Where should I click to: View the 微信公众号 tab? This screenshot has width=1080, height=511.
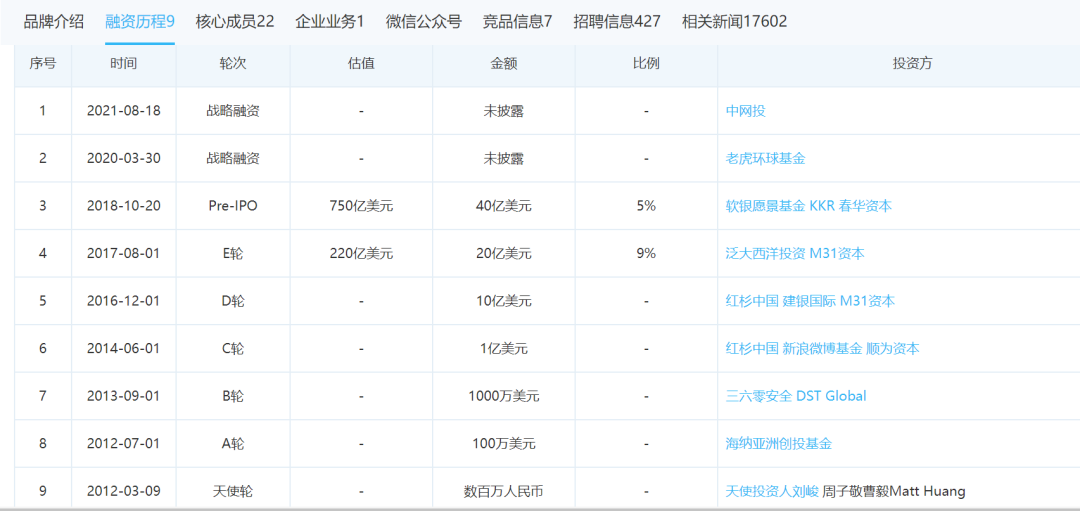(x=424, y=21)
